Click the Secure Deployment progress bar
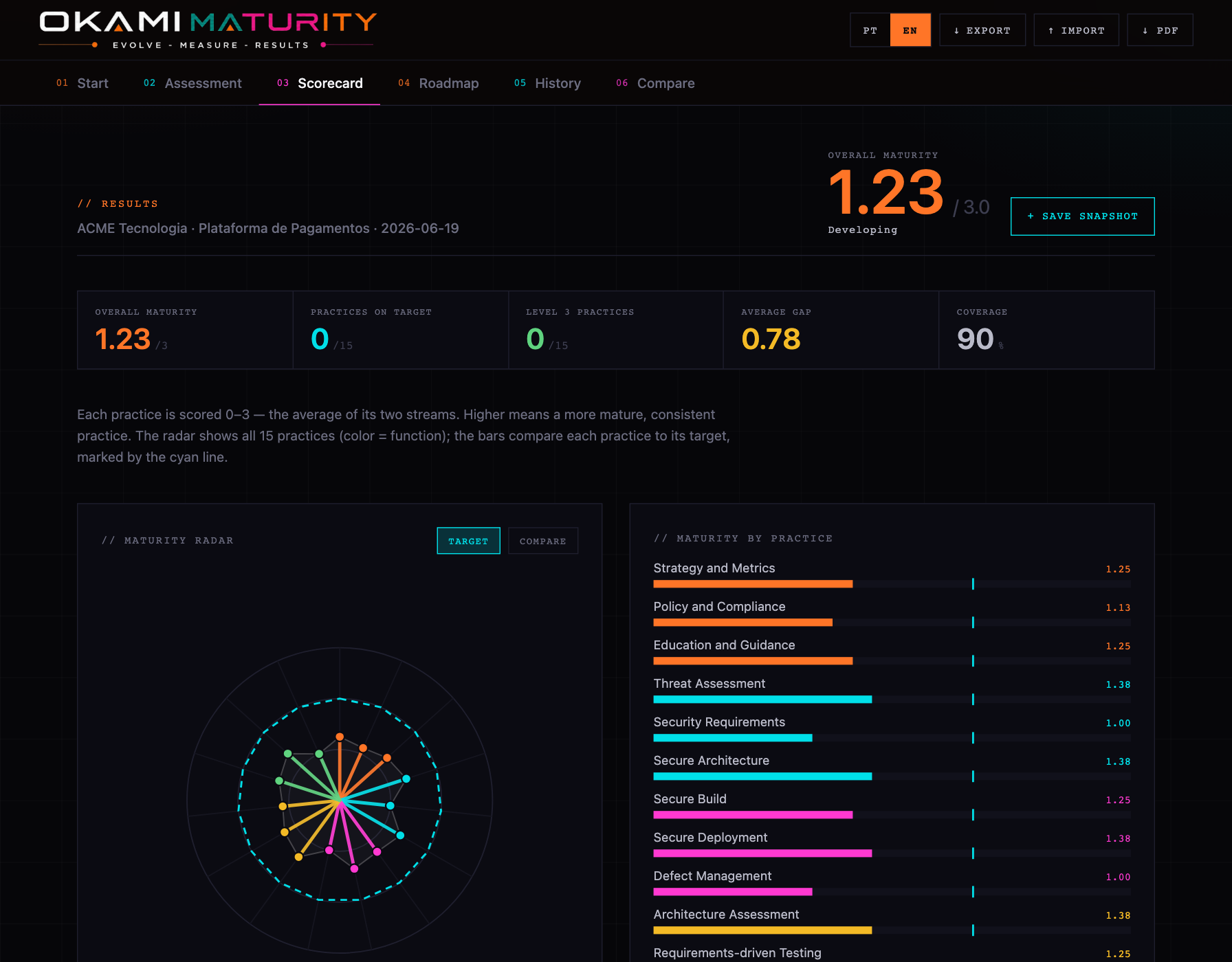Viewport: 1232px width, 962px height. 892,853
